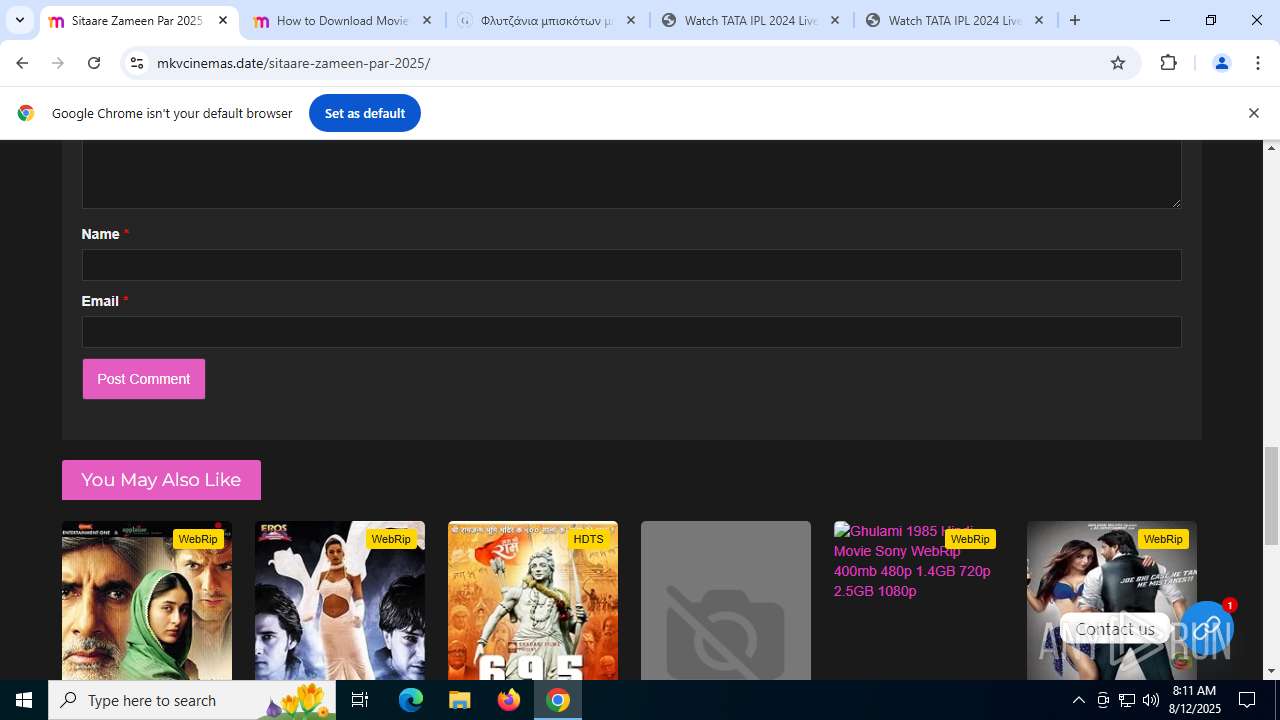The height and width of the screenshot is (720, 1280).
Task: Open Ghulami 1985 Hindi Movie link
Action: click(x=911, y=561)
